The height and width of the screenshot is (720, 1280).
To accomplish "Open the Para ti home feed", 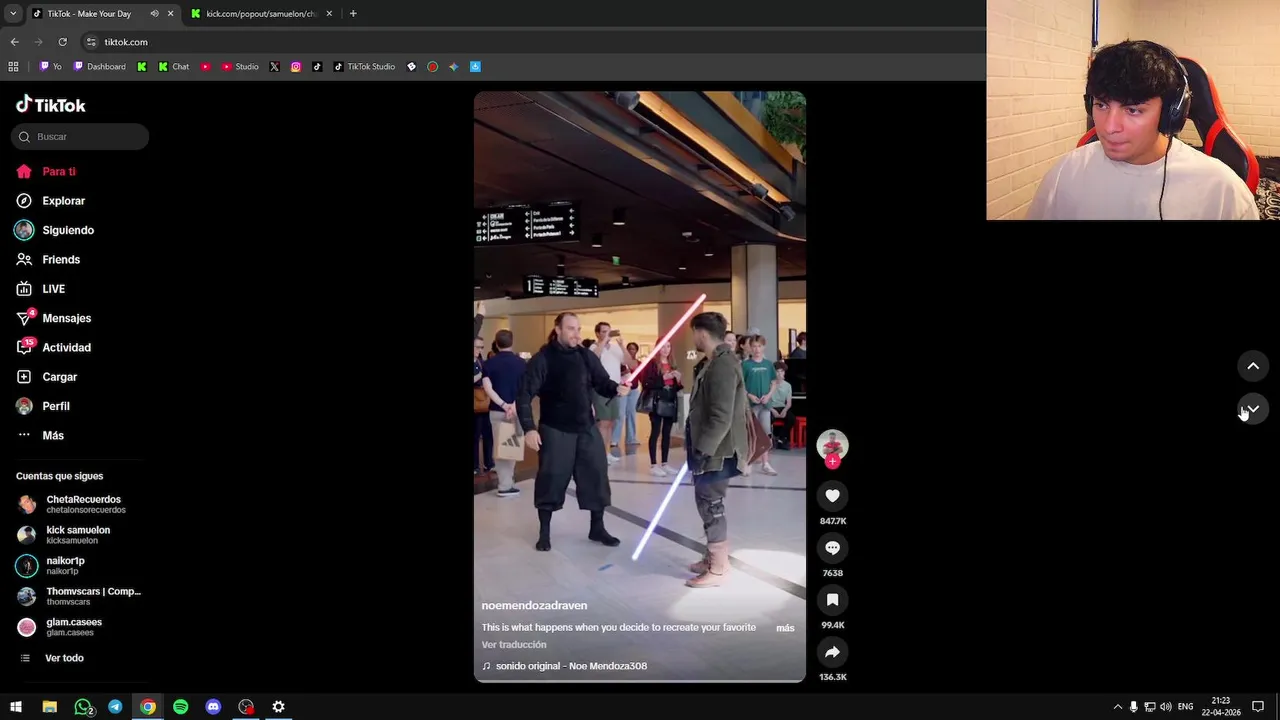I will pyautogui.click(x=46, y=171).
